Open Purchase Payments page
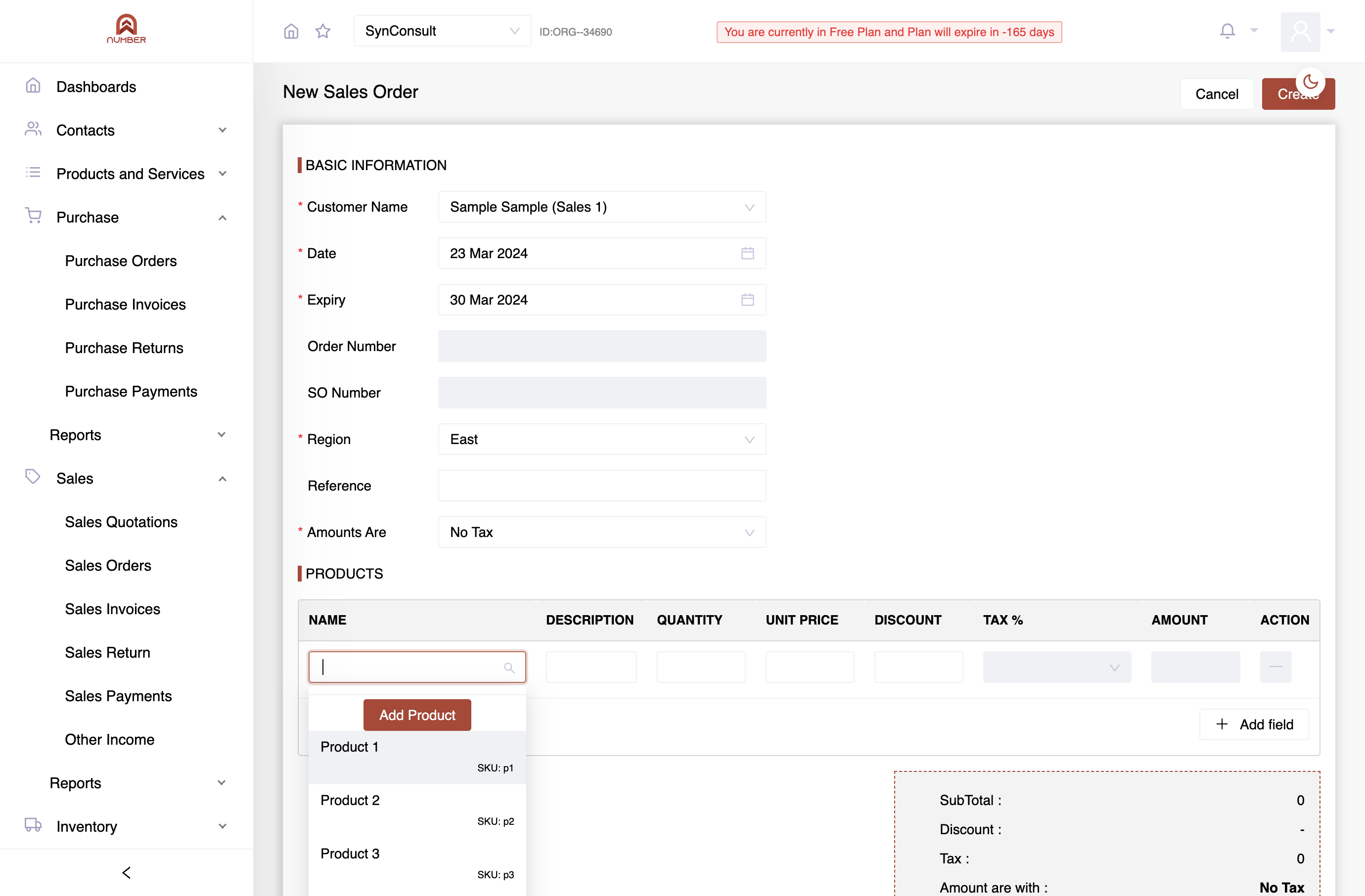Image resolution: width=1365 pixels, height=896 pixels. point(131,392)
